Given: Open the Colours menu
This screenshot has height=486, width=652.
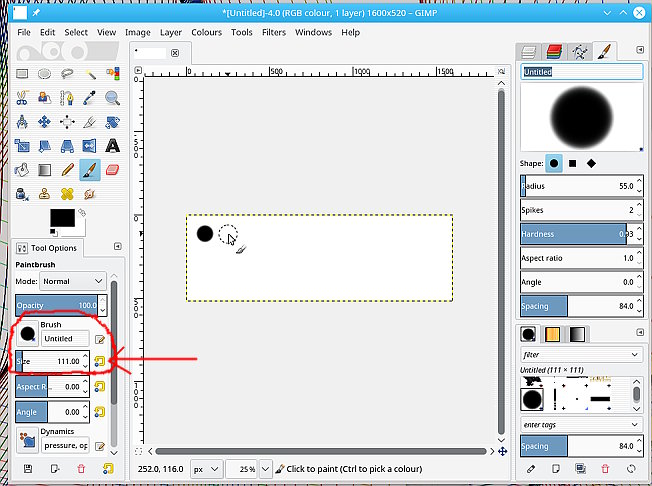Looking at the screenshot, I should pos(206,32).
